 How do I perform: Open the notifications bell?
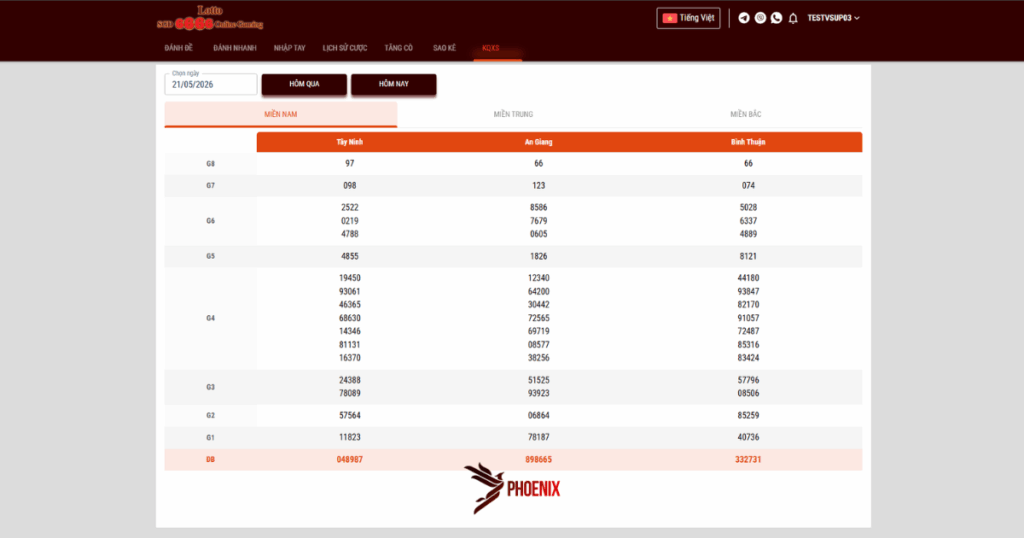pyautogui.click(x=793, y=18)
